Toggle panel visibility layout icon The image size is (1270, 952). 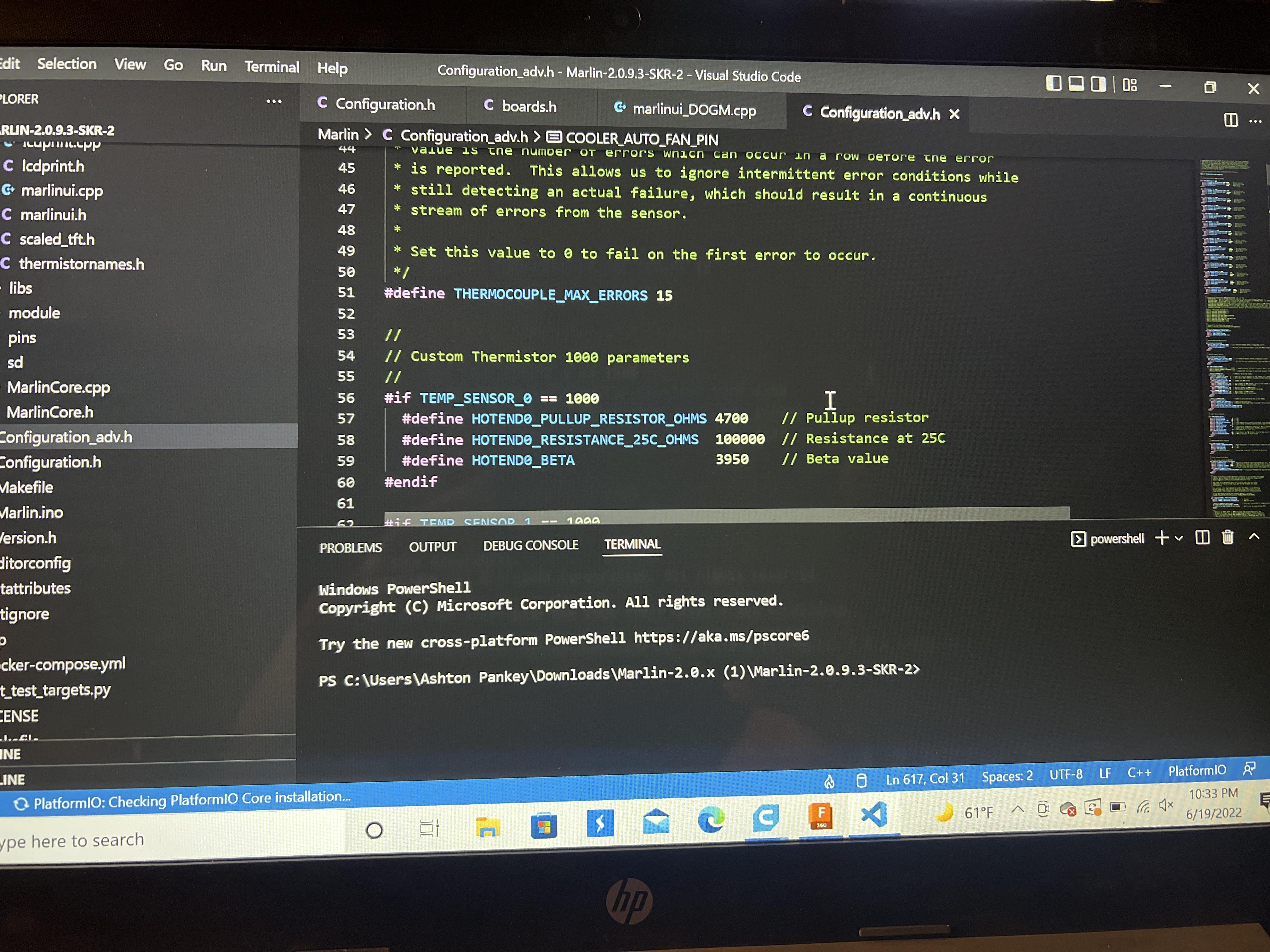pos(1075,84)
